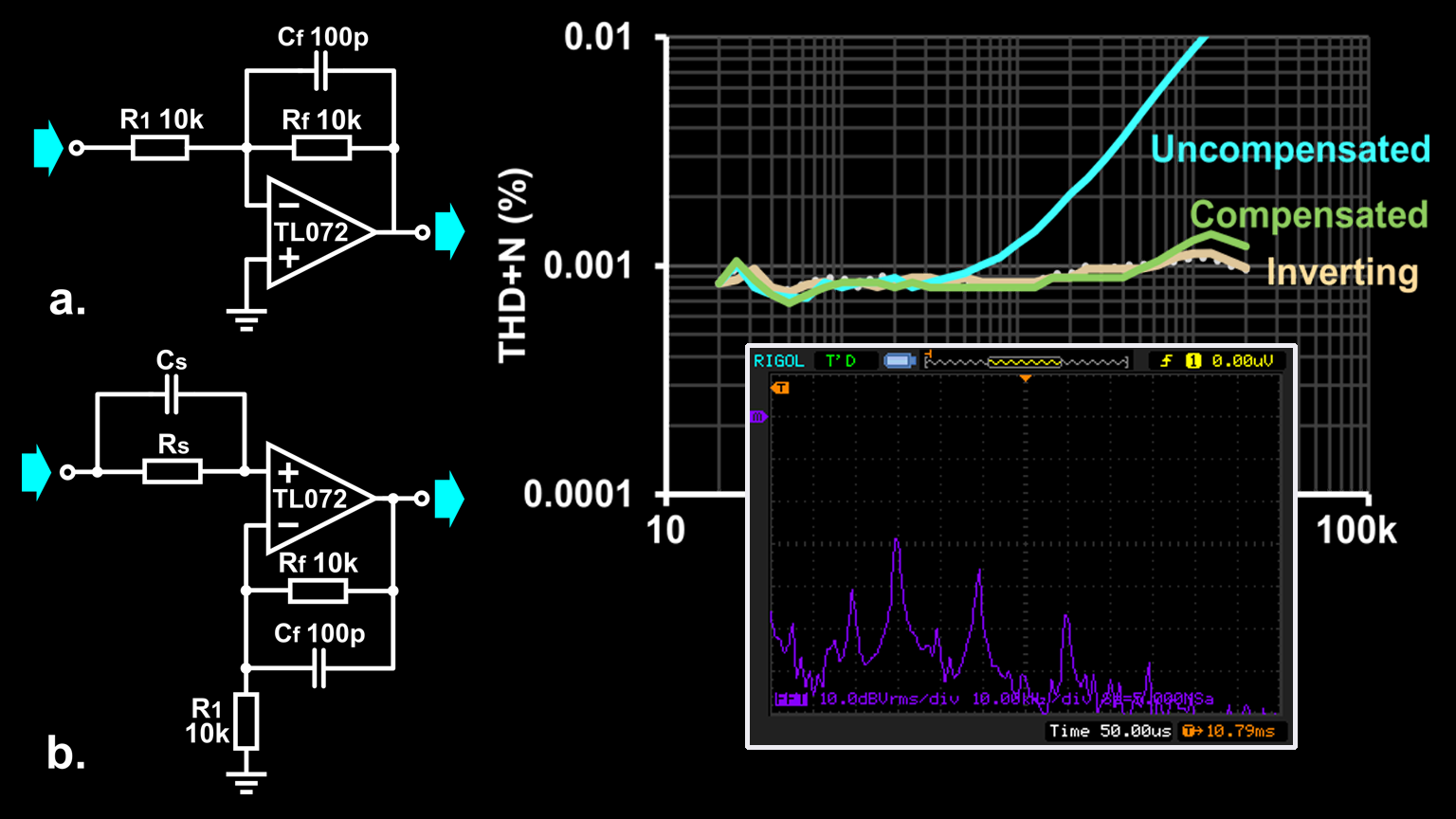
Task: Select the orange T arrow in the left margin
Action: click(x=781, y=386)
